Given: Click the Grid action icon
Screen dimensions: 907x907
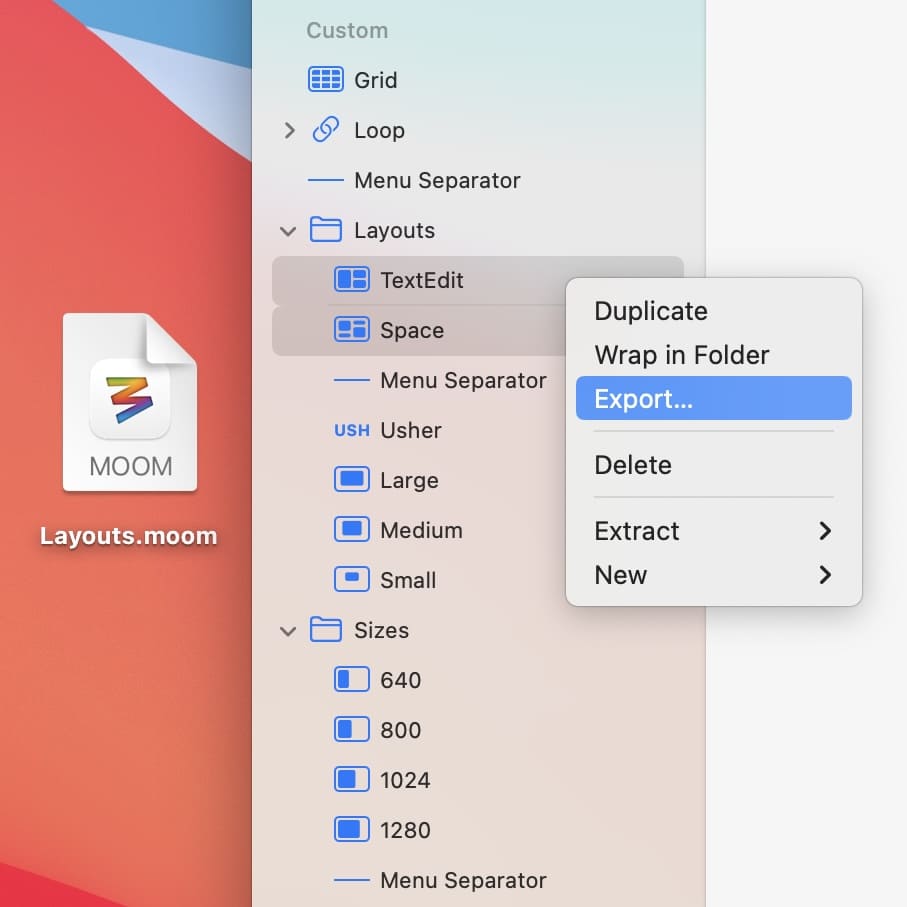Looking at the screenshot, I should pos(326,80).
